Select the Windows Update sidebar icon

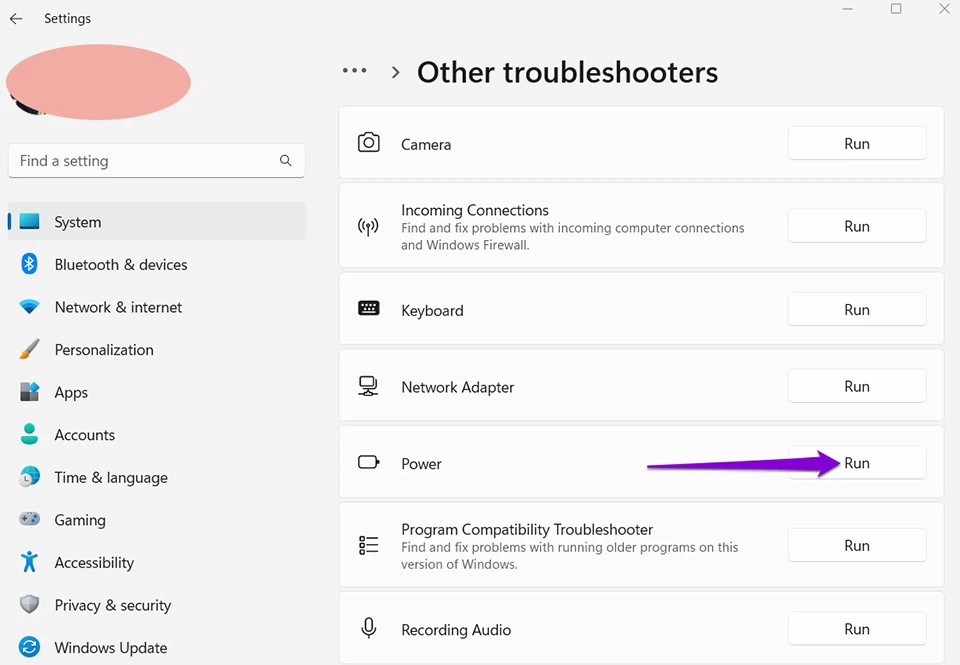pyautogui.click(x=31, y=648)
